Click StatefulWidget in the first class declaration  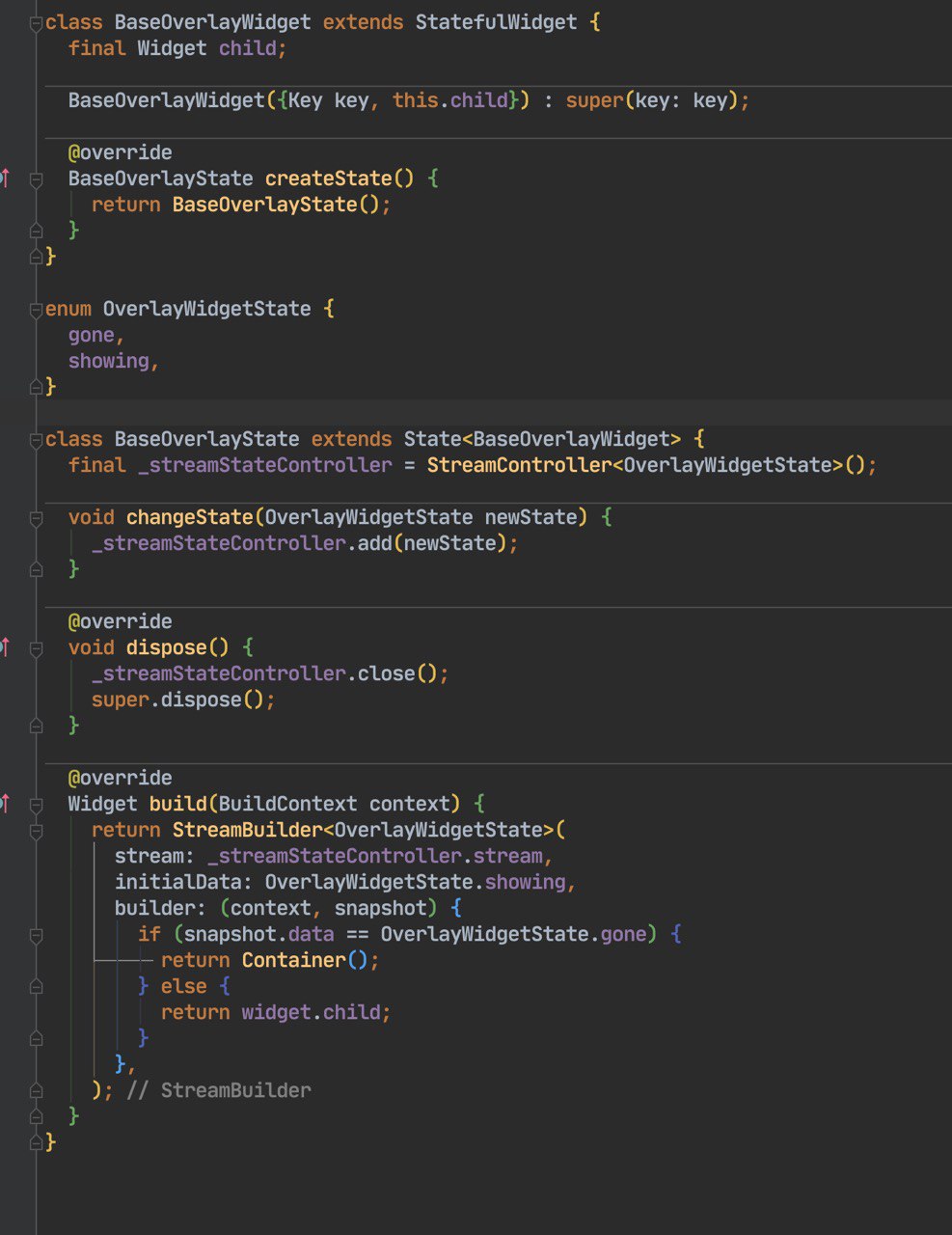coord(496,22)
